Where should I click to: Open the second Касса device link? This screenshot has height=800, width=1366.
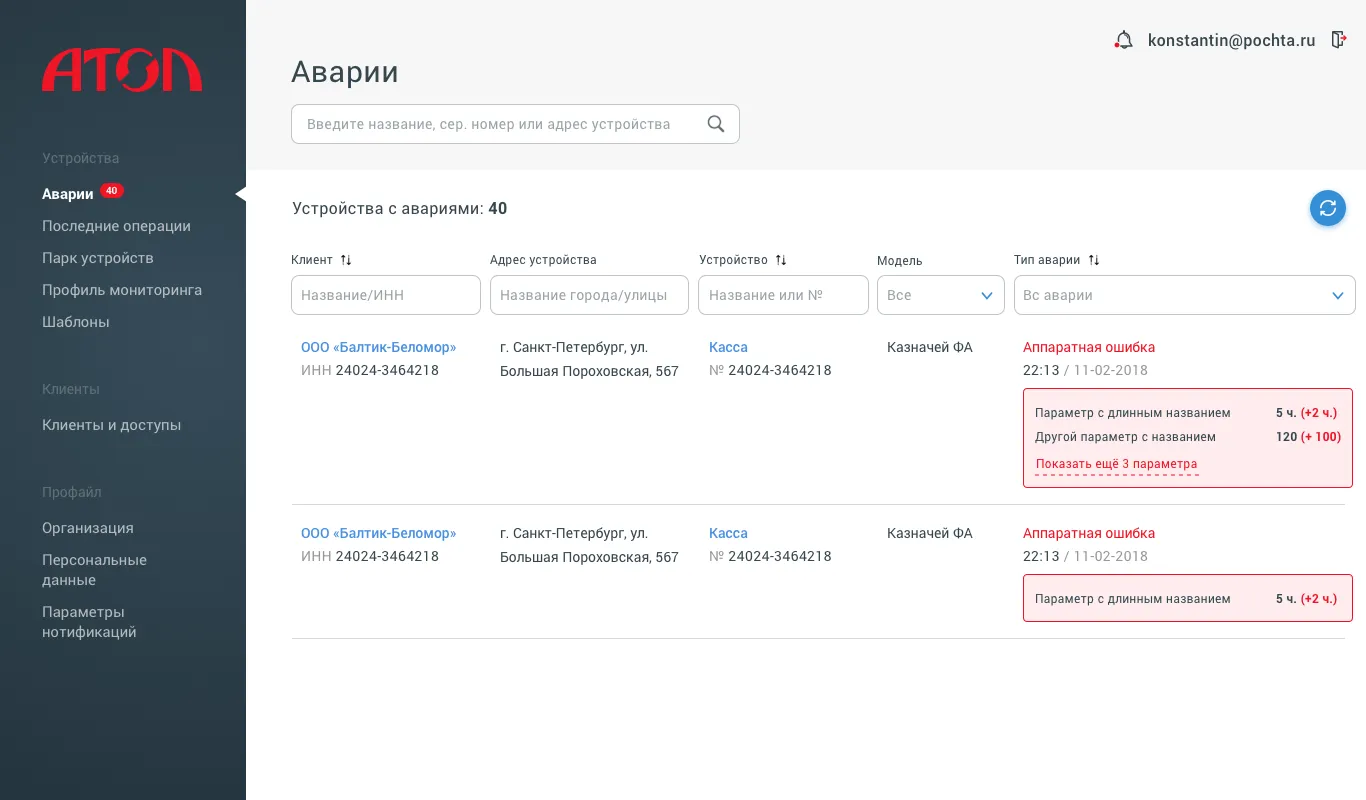pos(728,533)
